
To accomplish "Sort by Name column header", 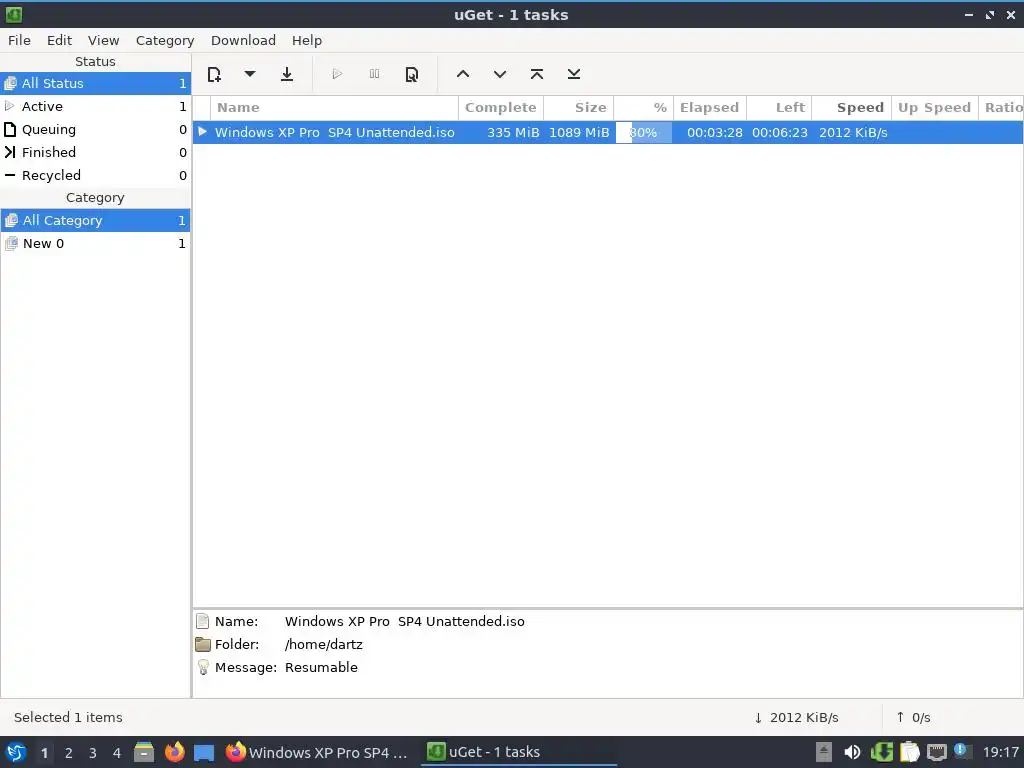I will (x=334, y=108).
